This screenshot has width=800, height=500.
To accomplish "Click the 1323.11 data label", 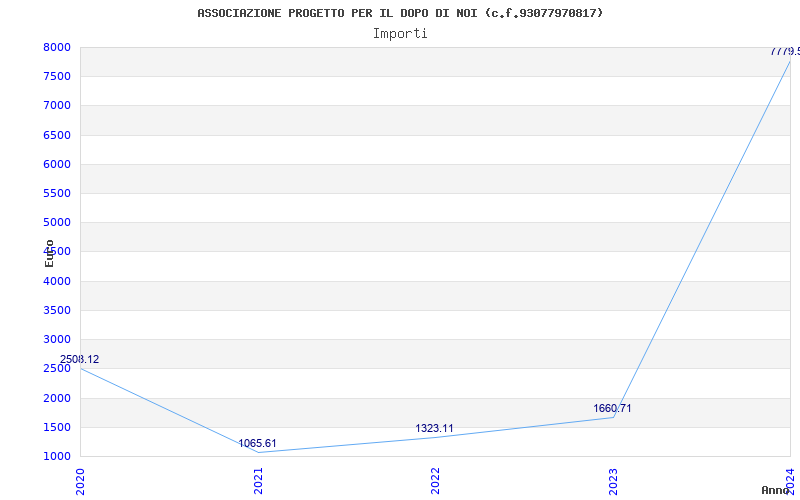I will [x=434, y=429].
